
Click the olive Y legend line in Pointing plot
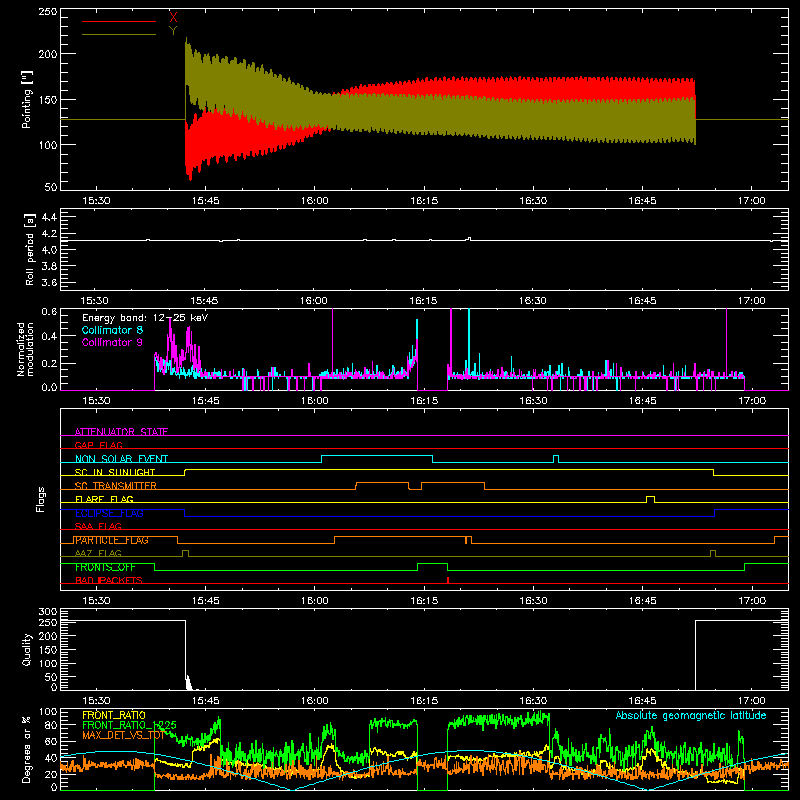pos(119,35)
